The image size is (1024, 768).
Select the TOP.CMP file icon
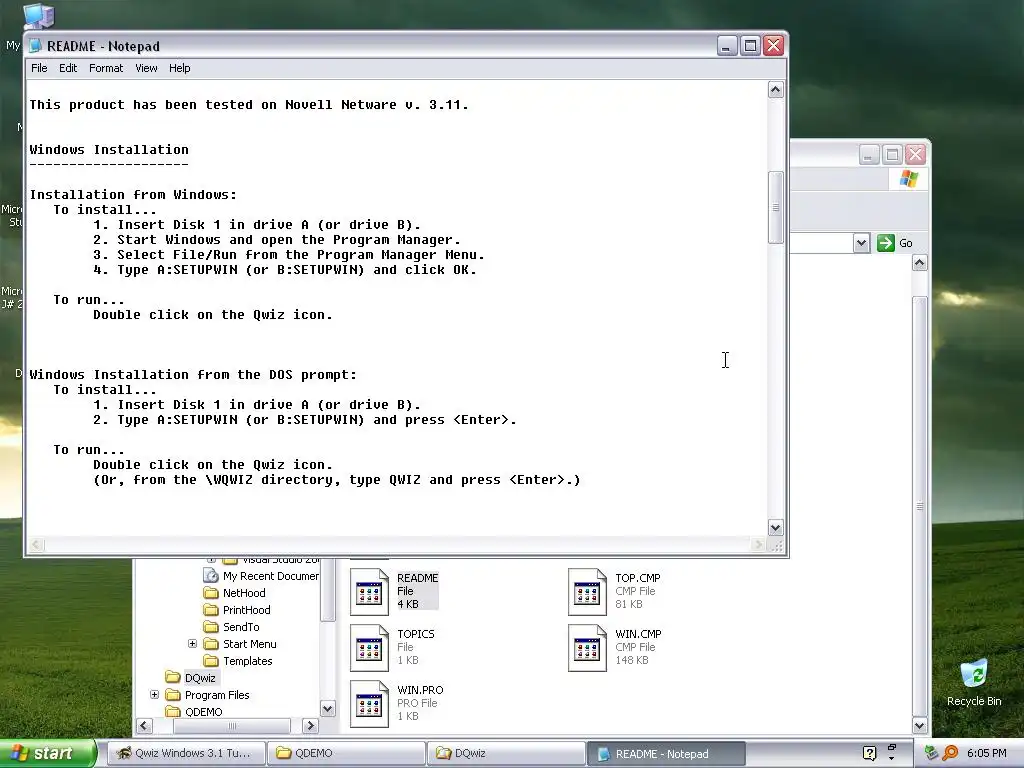[x=587, y=592]
